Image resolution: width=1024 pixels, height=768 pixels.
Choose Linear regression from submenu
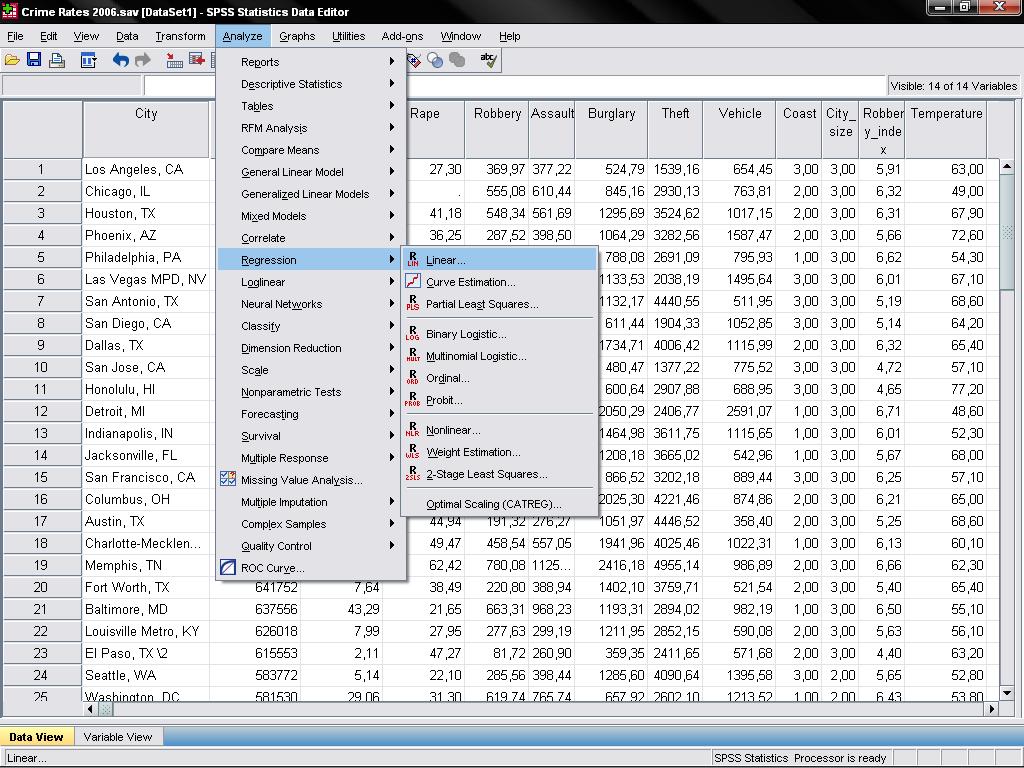446,260
